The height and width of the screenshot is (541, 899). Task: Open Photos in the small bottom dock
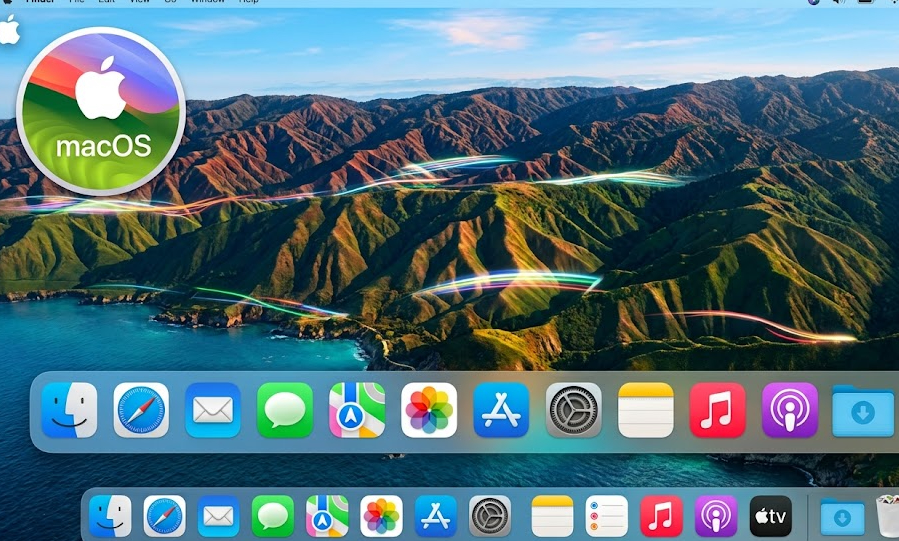tap(381, 516)
